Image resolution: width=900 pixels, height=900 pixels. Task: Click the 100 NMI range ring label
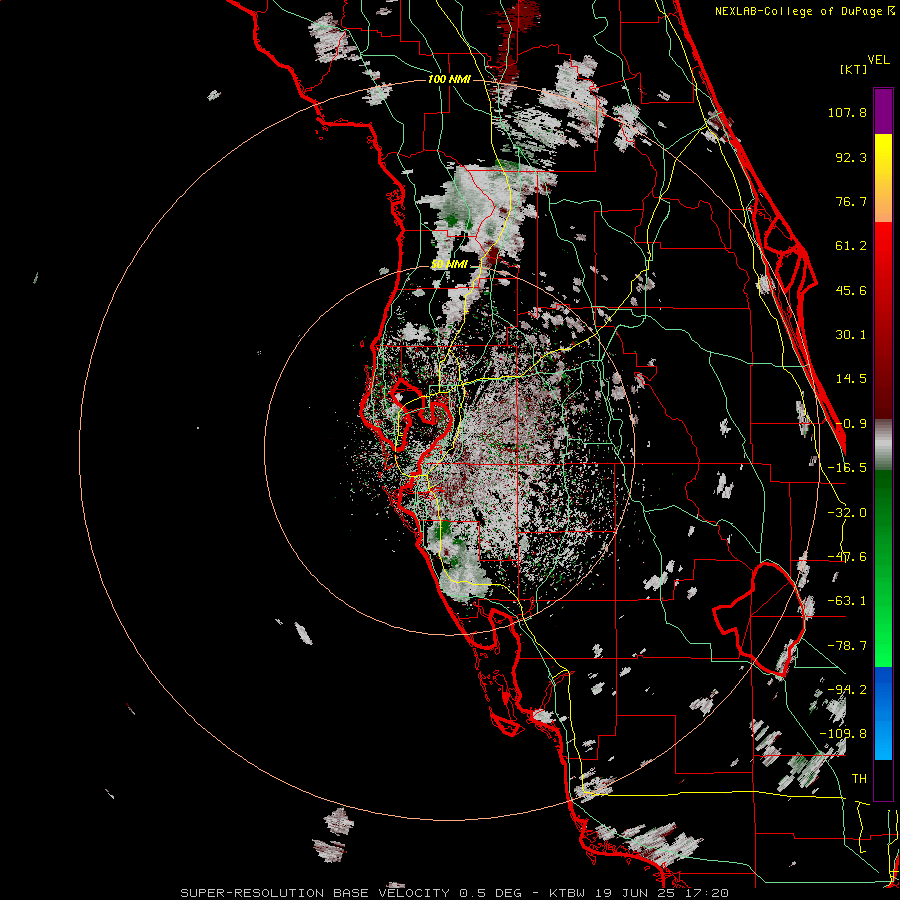(449, 79)
